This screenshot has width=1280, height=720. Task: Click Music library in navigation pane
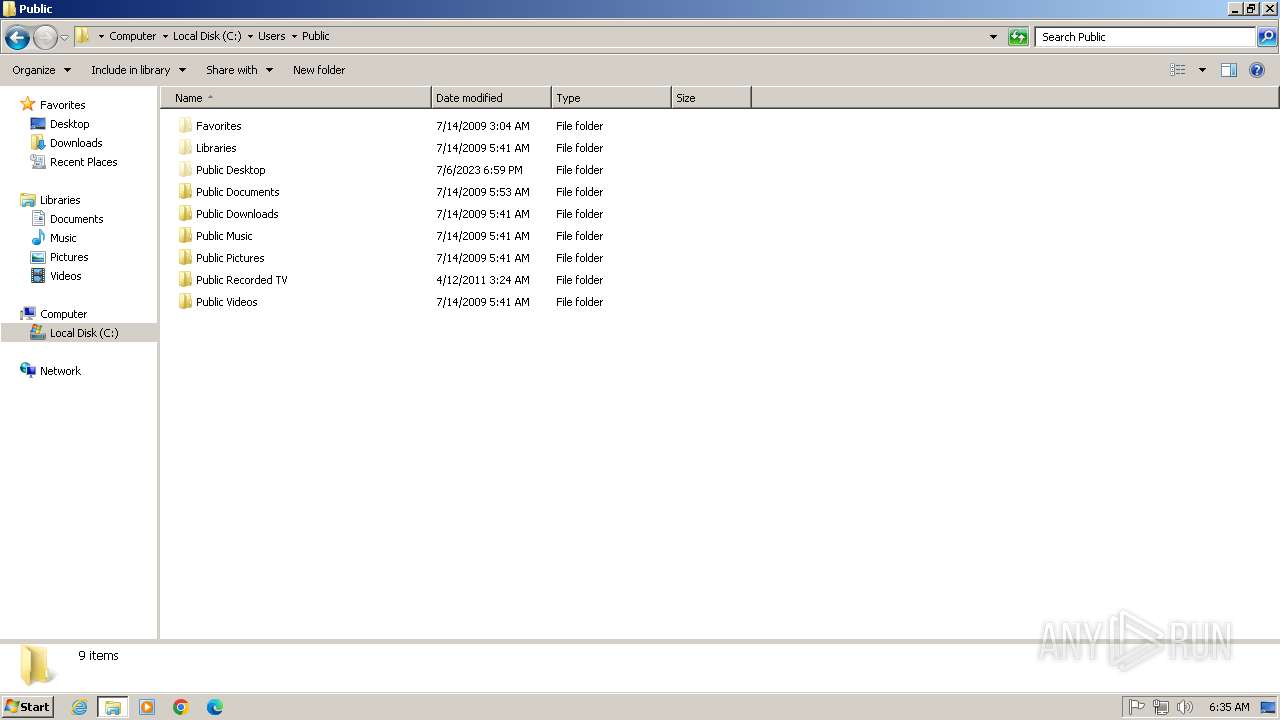click(x=63, y=238)
